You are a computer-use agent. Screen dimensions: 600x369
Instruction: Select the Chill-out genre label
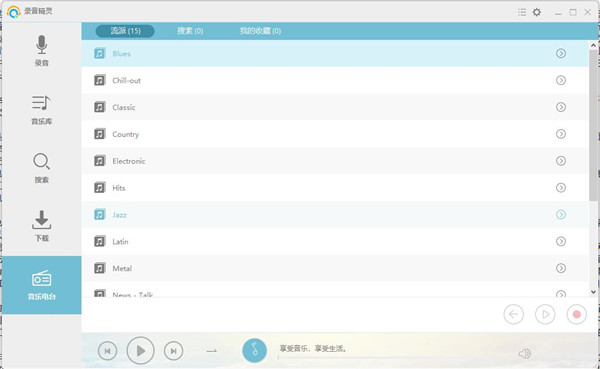point(126,80)
